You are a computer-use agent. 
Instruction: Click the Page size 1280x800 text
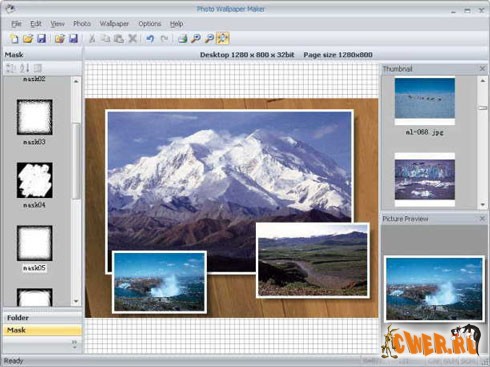338,55
